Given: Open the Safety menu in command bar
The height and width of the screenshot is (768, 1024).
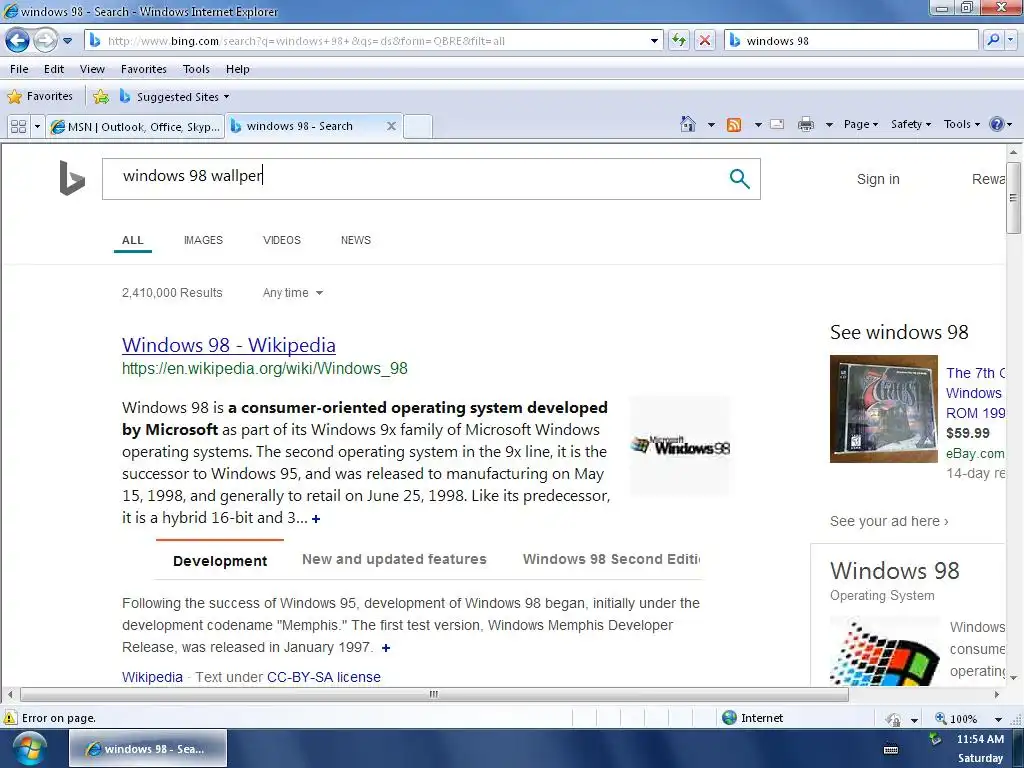Looking at the screenshot, I should point(911,124).
